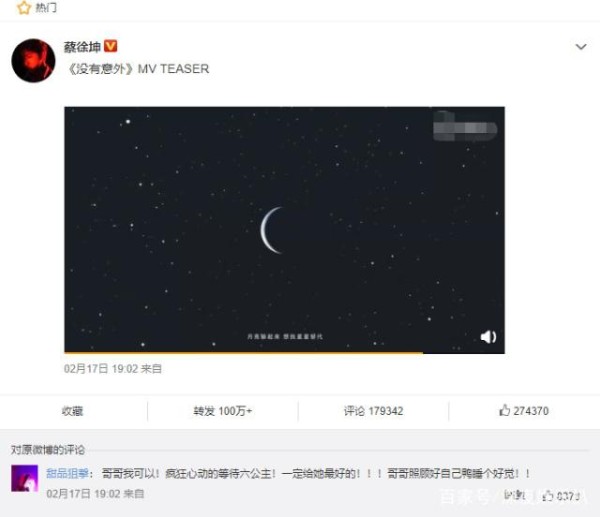
Task: Select the 转发 100万+ tab
Action: click(x=222, y=411)
